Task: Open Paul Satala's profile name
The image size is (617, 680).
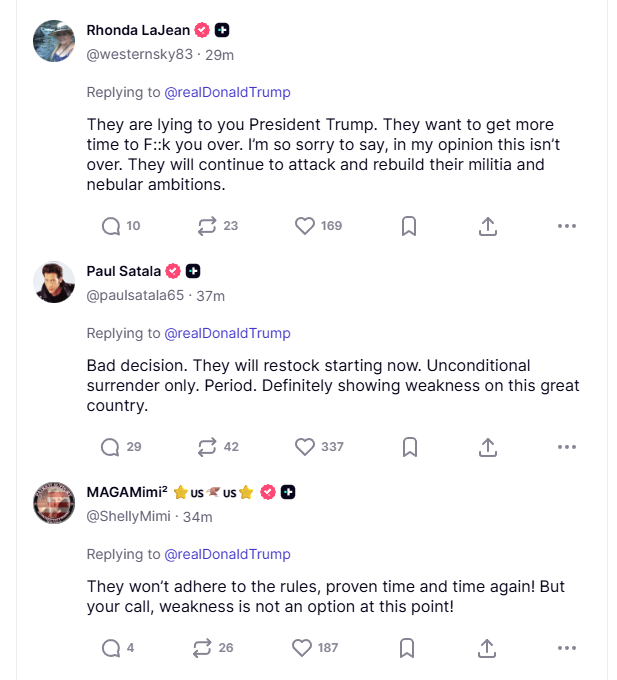Action: click(124, 270)
